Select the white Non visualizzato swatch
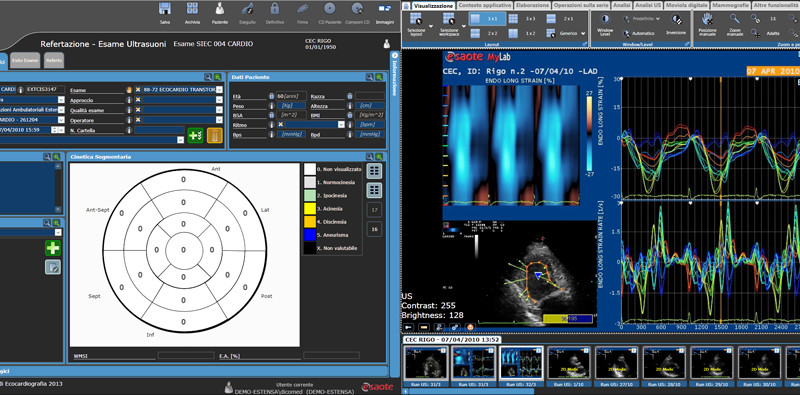Screen dimensions: 800x395 (x=309, y=169)
